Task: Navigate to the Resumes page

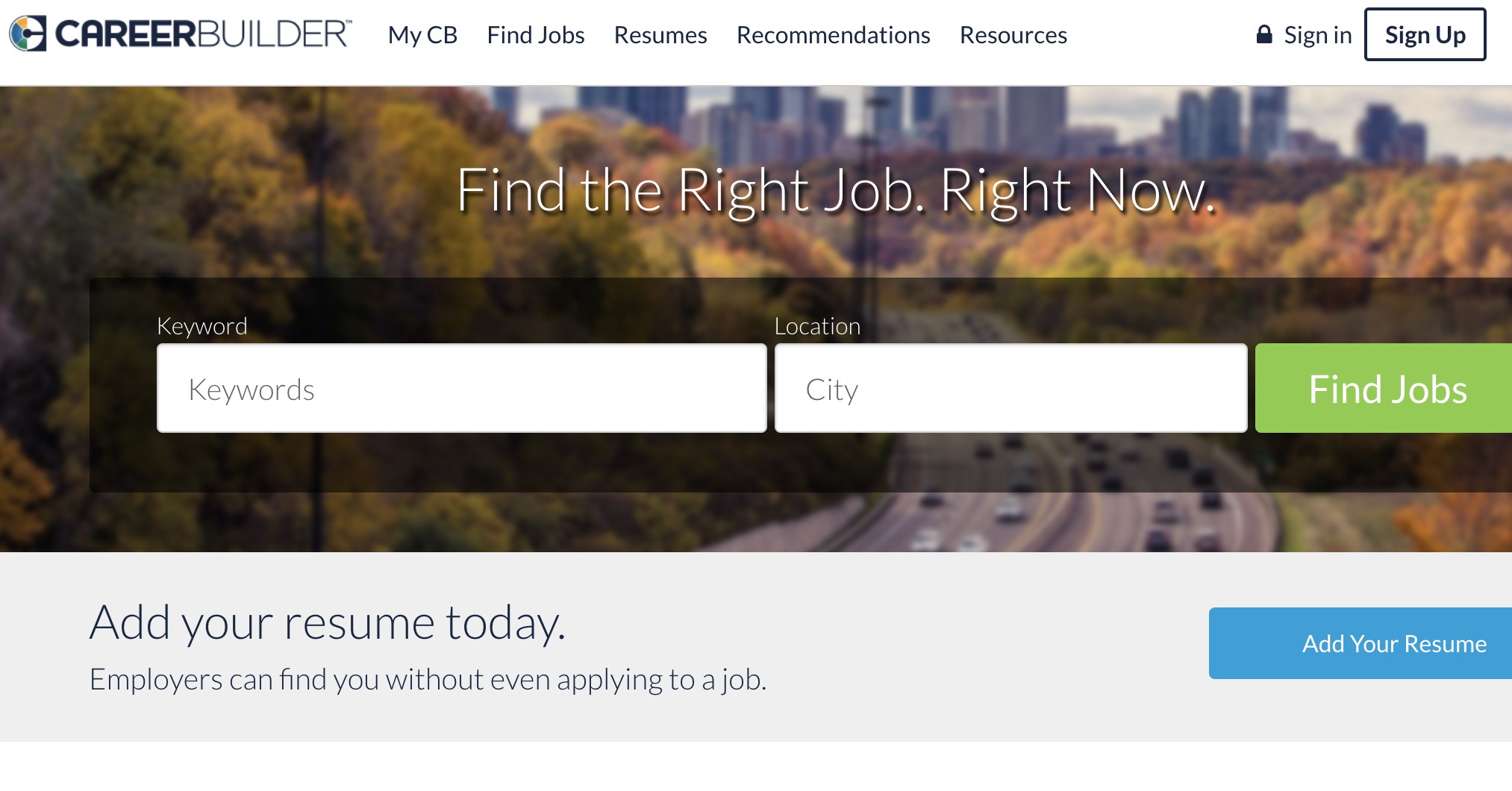Action: (x=660, y=34)
